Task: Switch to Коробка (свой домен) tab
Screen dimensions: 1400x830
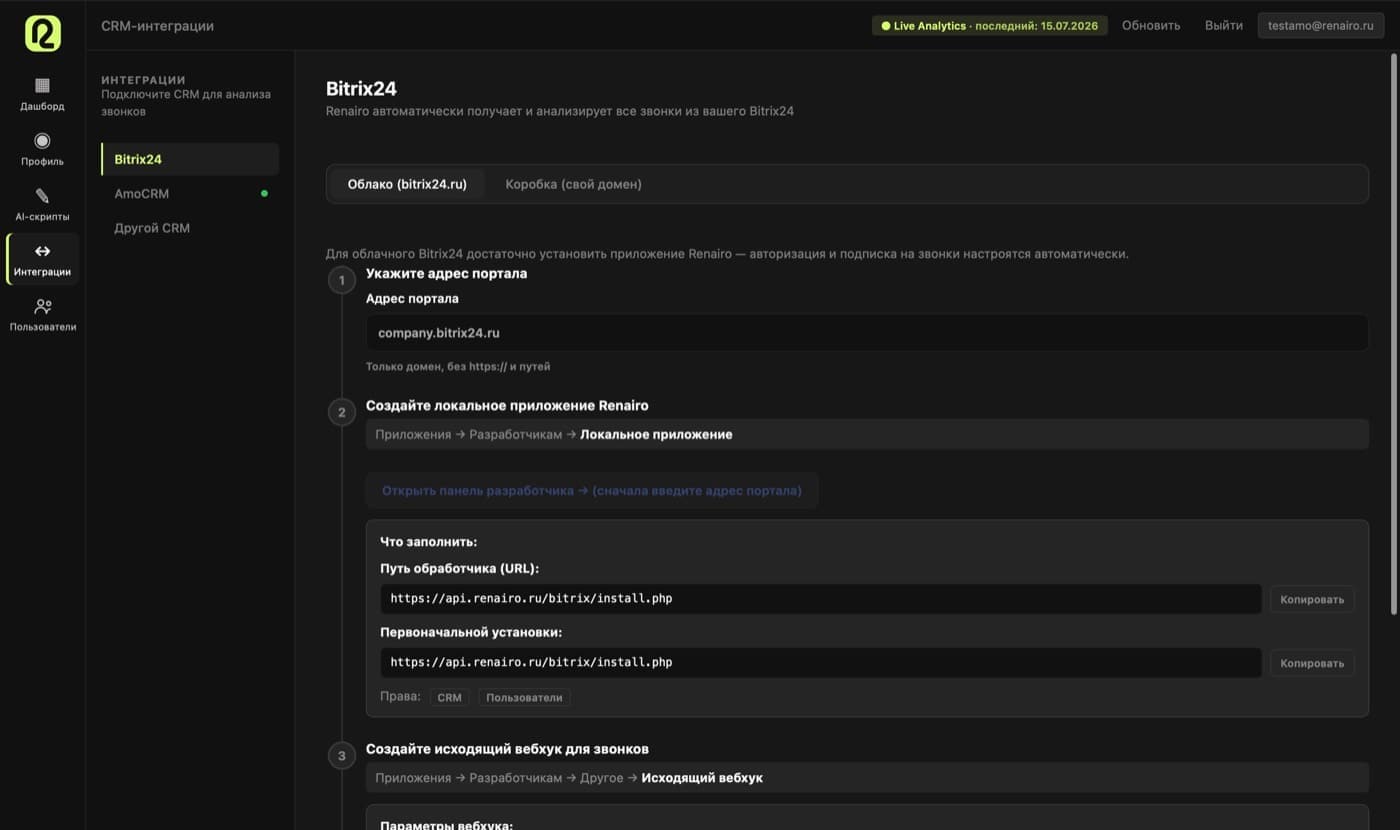Action: pyautogui.click(x=573, y=184)
